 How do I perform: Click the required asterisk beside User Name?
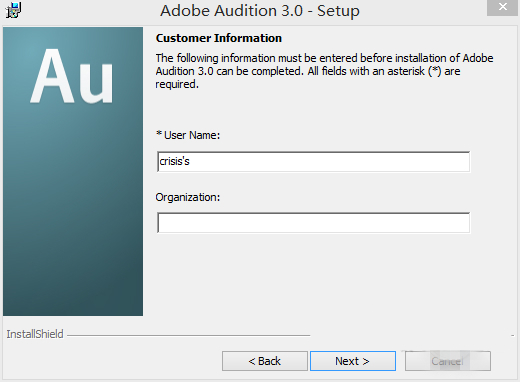[159, 134]
